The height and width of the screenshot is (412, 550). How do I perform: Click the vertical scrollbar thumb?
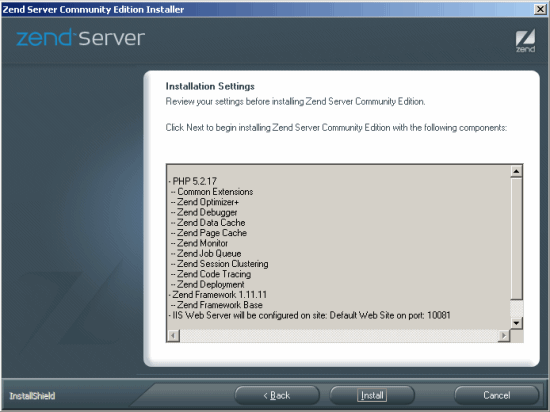point(516,239)
